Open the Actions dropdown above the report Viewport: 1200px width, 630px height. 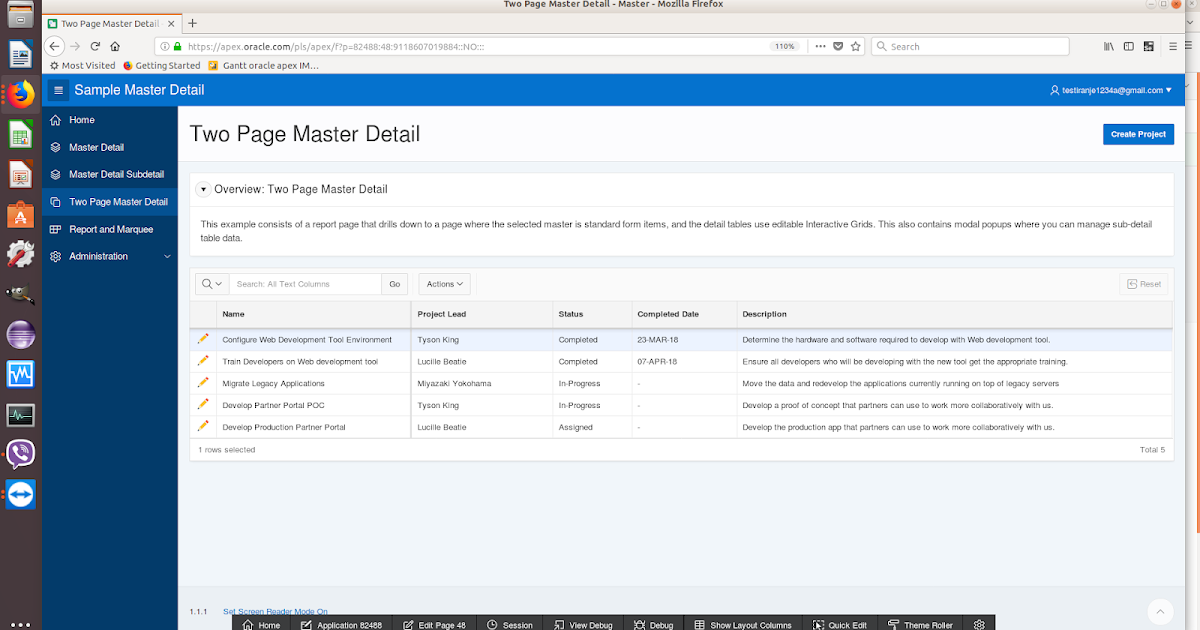click(x=443, y=283)
